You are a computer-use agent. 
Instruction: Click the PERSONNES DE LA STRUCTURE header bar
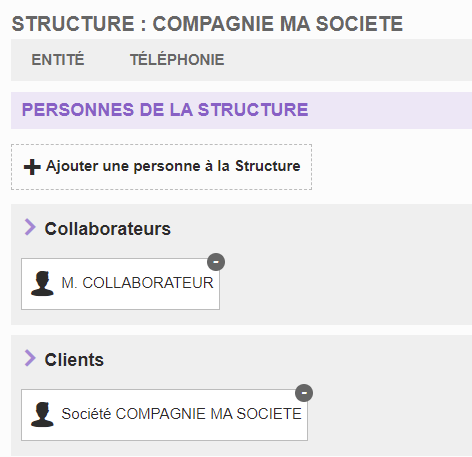point(241,110)
